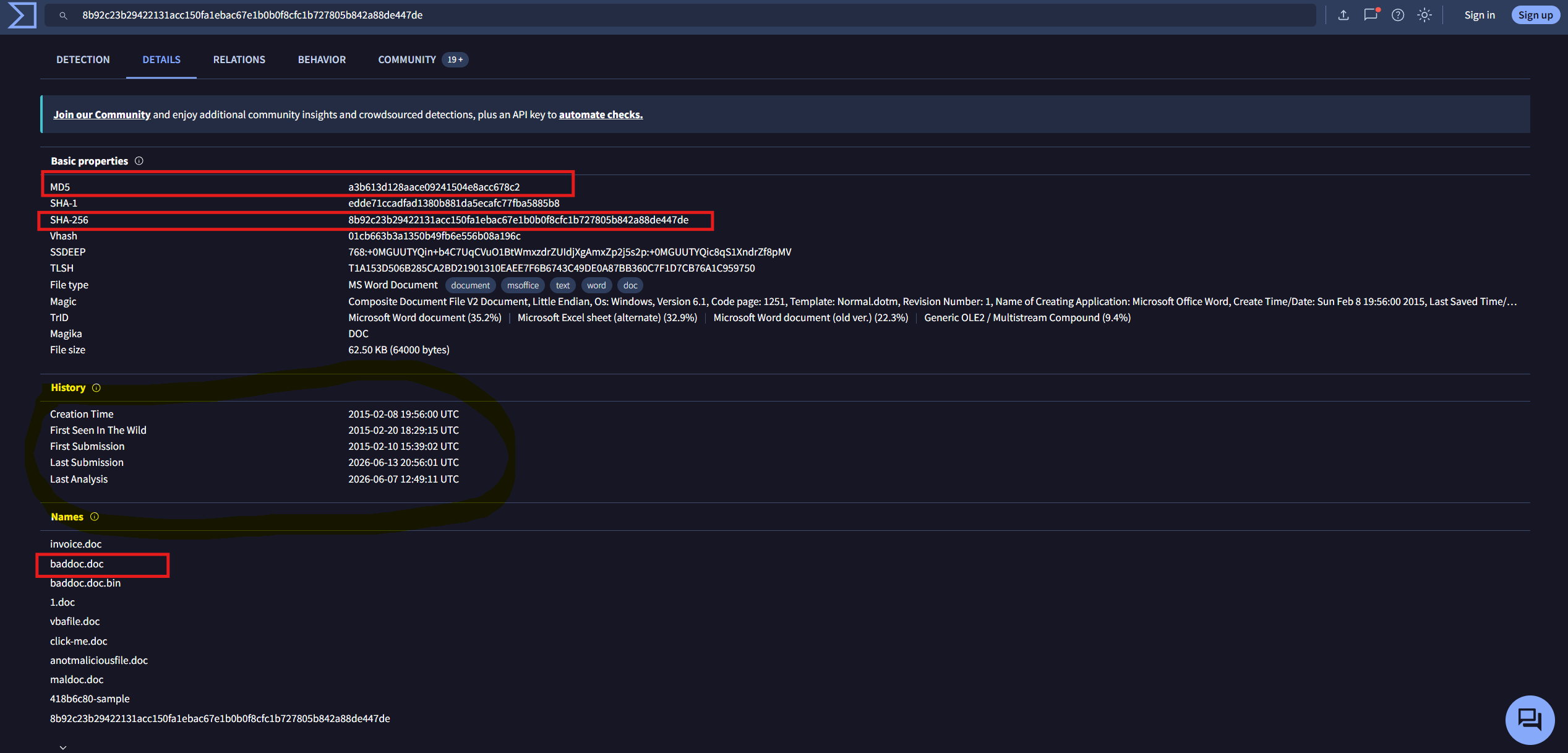Viewport: 1568px width, 753px height.
Task: Click the Sign in link
Action: click(x=1480, y=15)
